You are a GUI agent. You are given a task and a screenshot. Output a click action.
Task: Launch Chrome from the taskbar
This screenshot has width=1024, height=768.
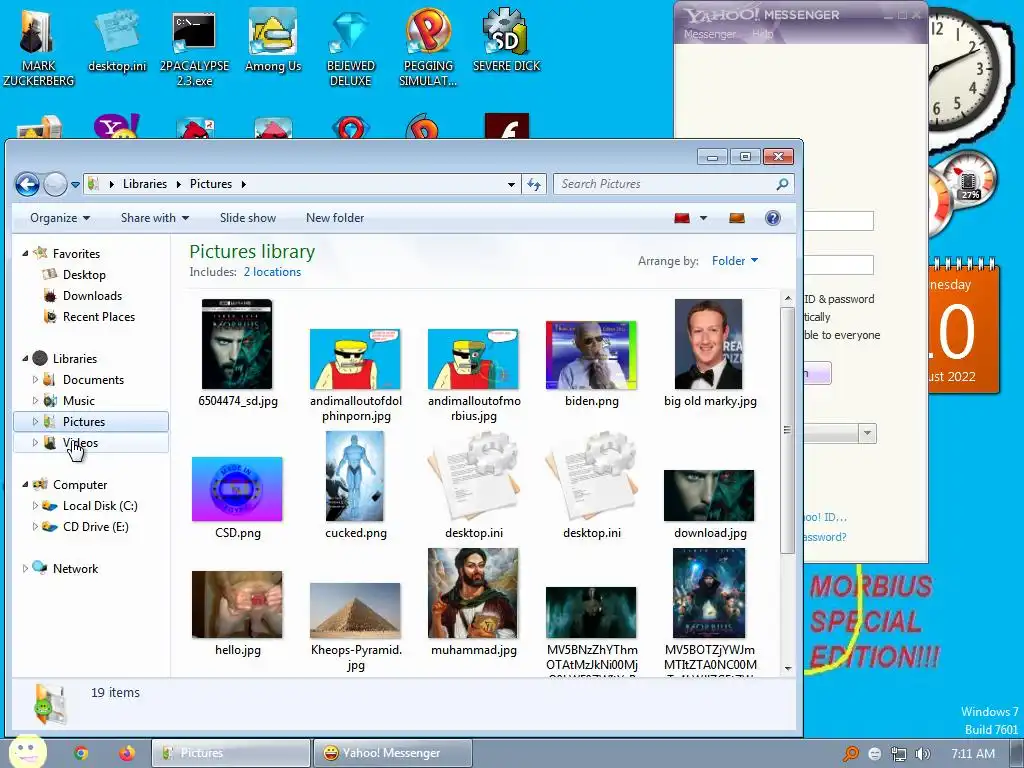pyautogui.click(x=81, y=753)
